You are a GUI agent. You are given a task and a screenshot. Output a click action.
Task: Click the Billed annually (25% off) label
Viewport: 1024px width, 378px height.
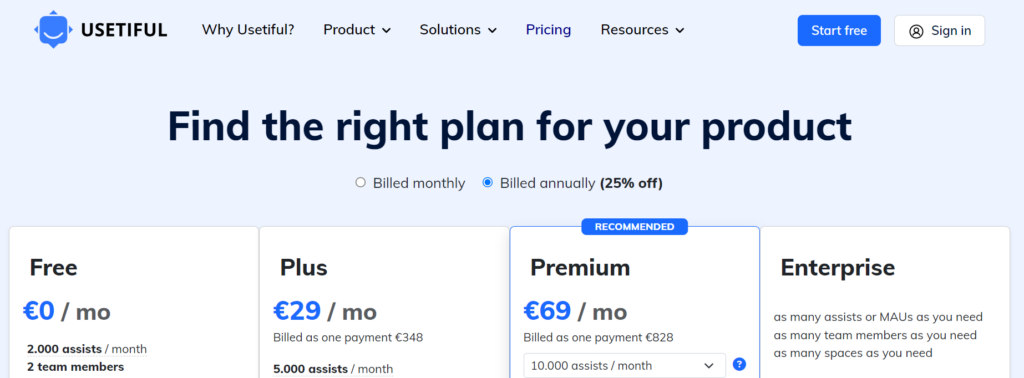point(581,183)
